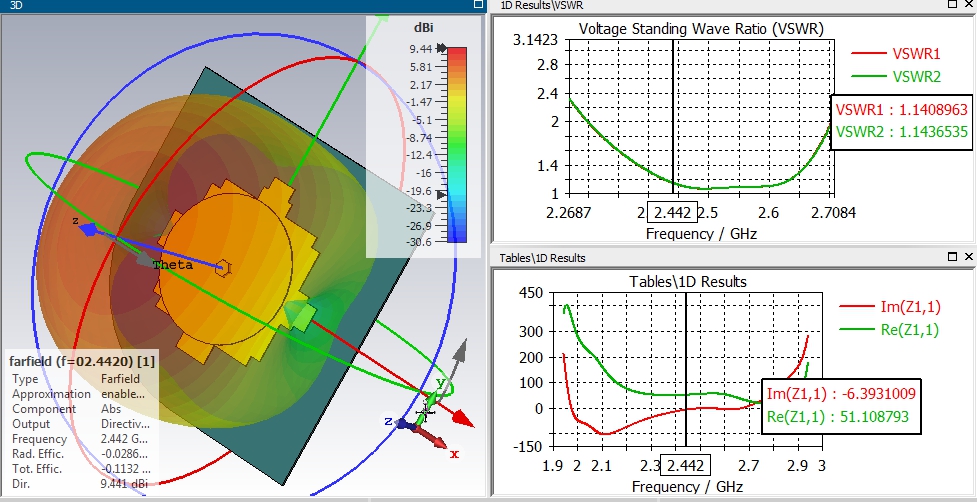Click the dBi color ramp bar
The width and height of the screenshot is (977, 502).
[x=457, y=144]
